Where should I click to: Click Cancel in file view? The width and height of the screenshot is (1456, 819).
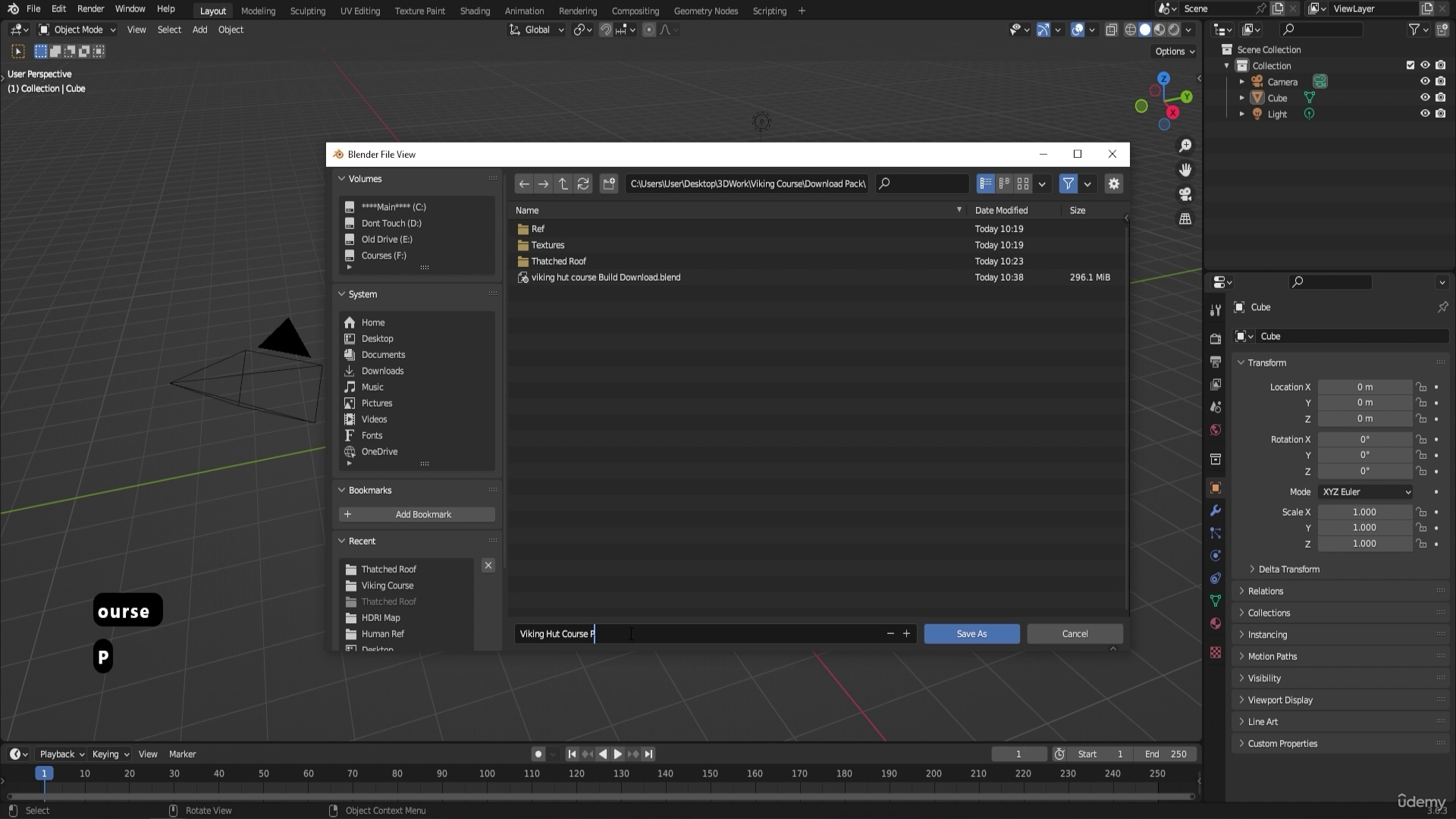(1075, 634)
